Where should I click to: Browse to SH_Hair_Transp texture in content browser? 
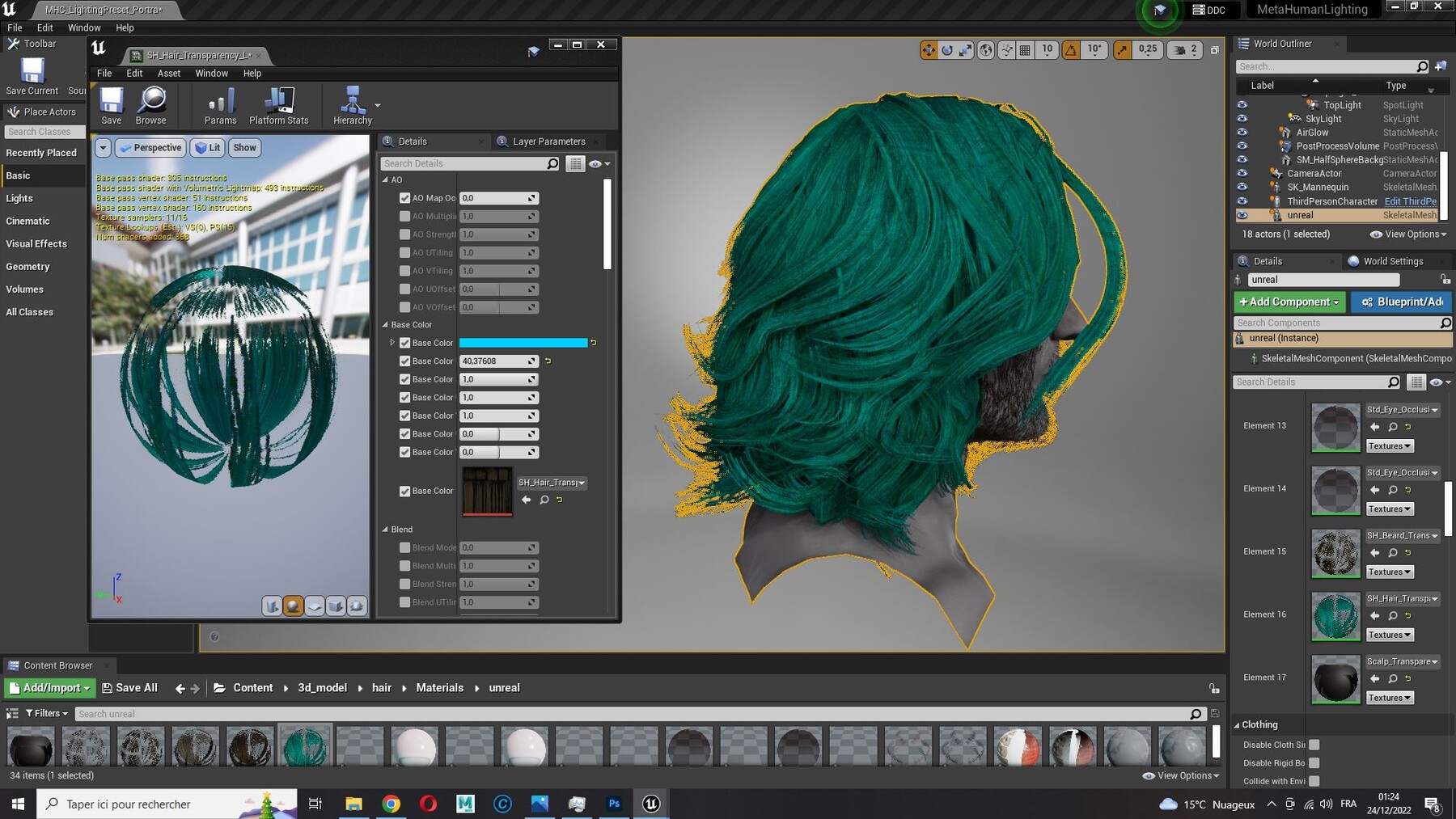coord(544,500)
